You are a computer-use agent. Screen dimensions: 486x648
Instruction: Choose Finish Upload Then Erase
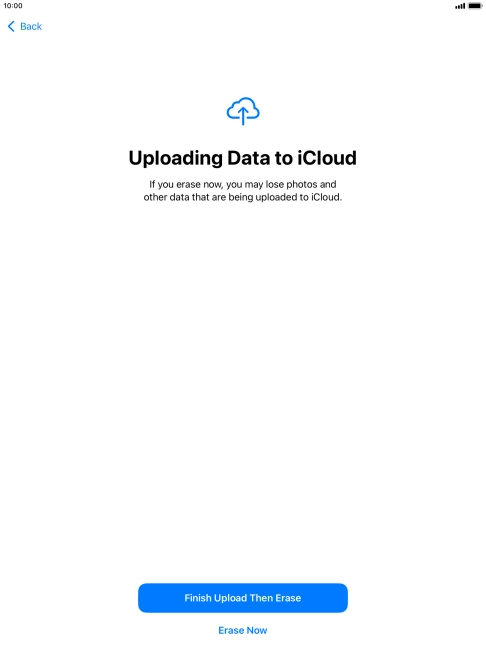click(243, 598)
